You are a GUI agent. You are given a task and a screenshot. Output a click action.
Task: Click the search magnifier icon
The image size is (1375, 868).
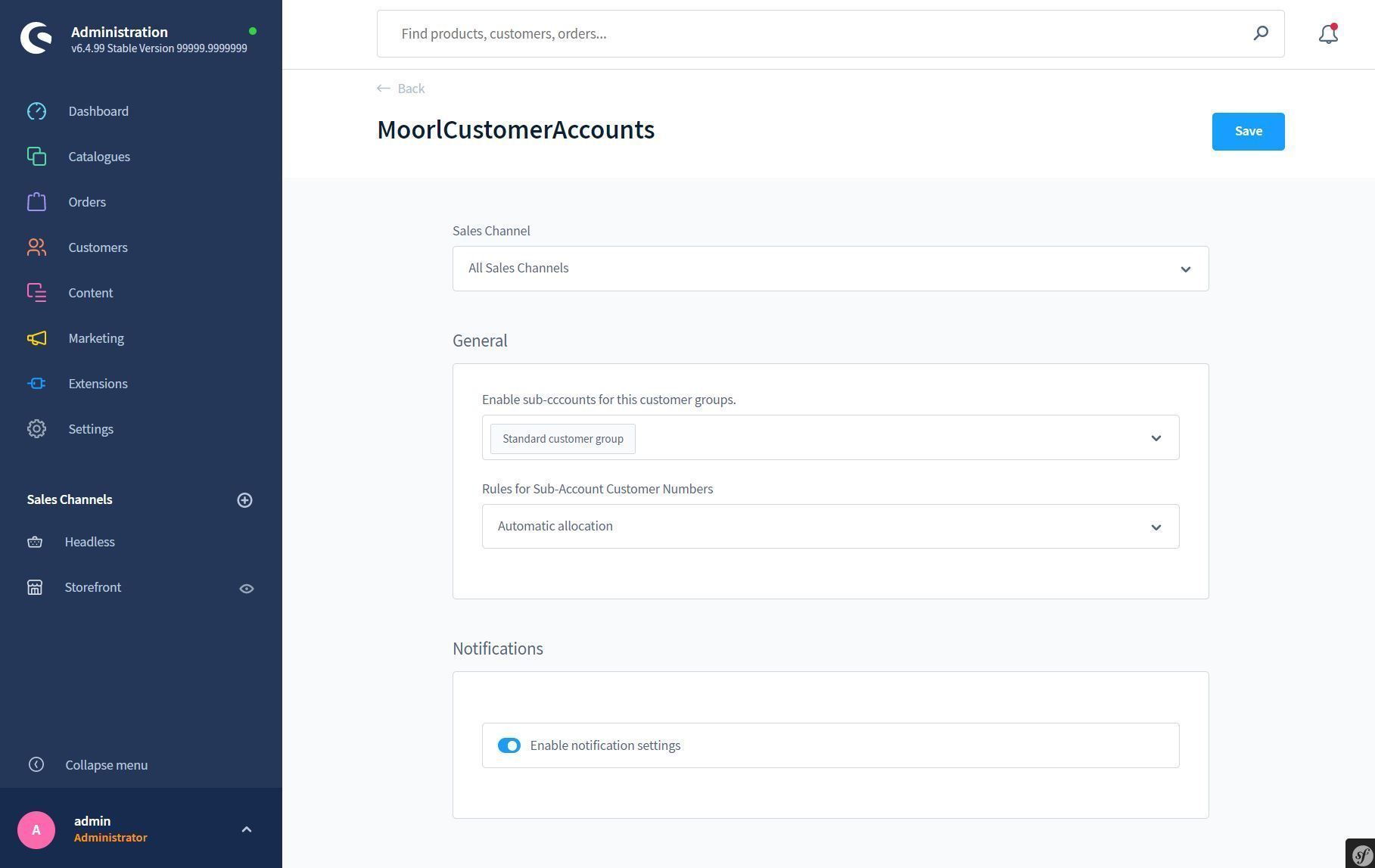click(x=1261, y=33)
